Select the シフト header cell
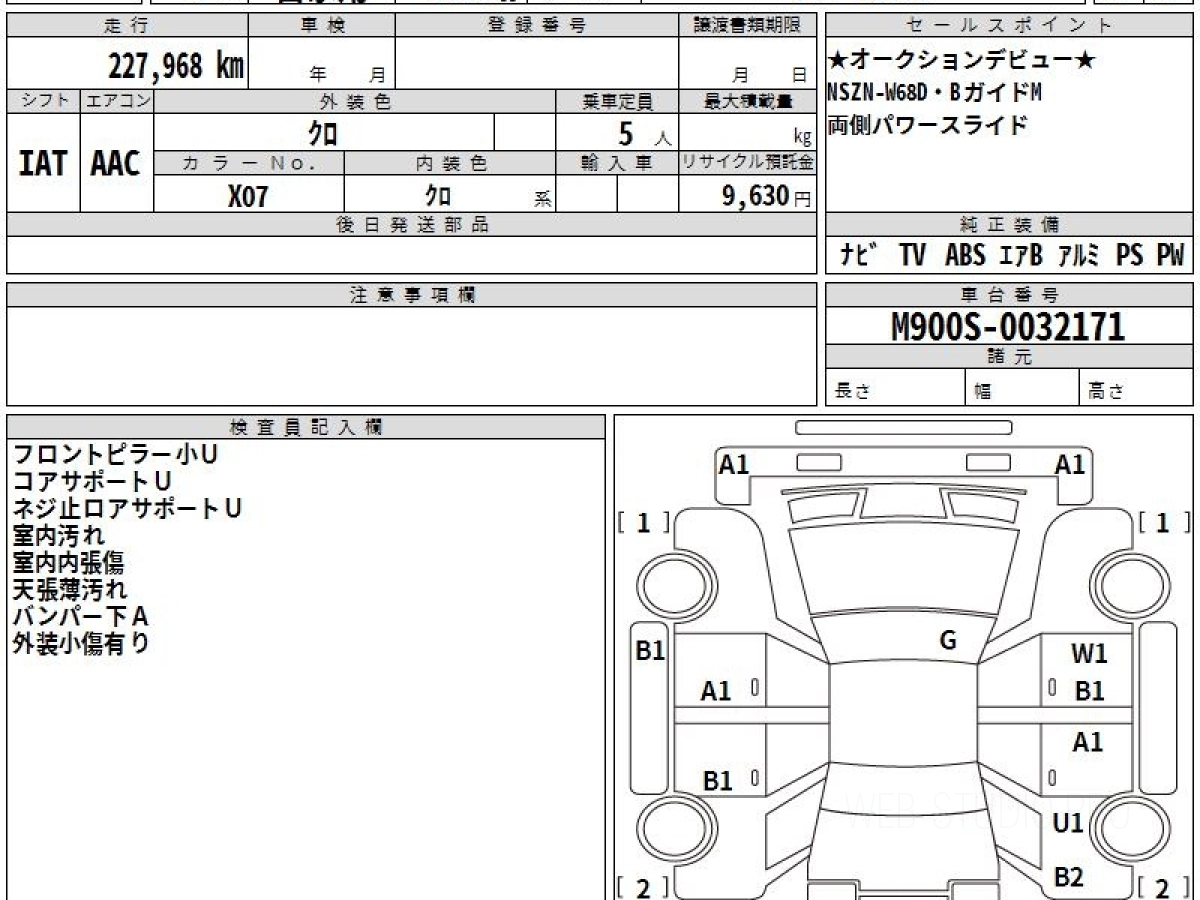The height and width of the screenshot is (900, 1200). (43, 101)
